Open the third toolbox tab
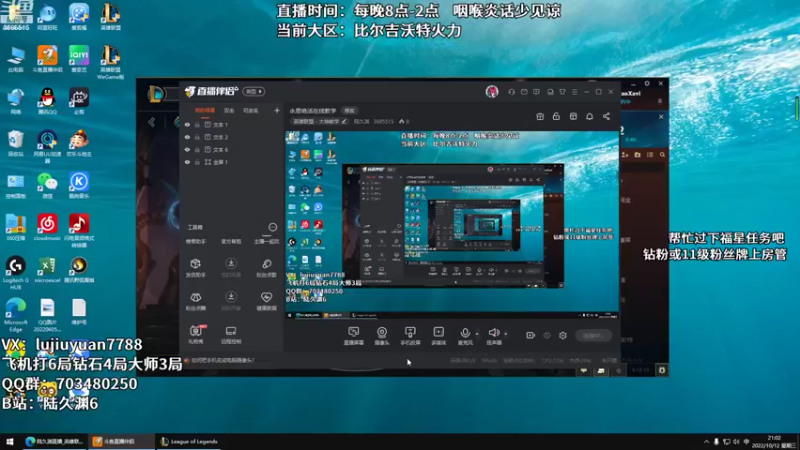 (266, 241)
